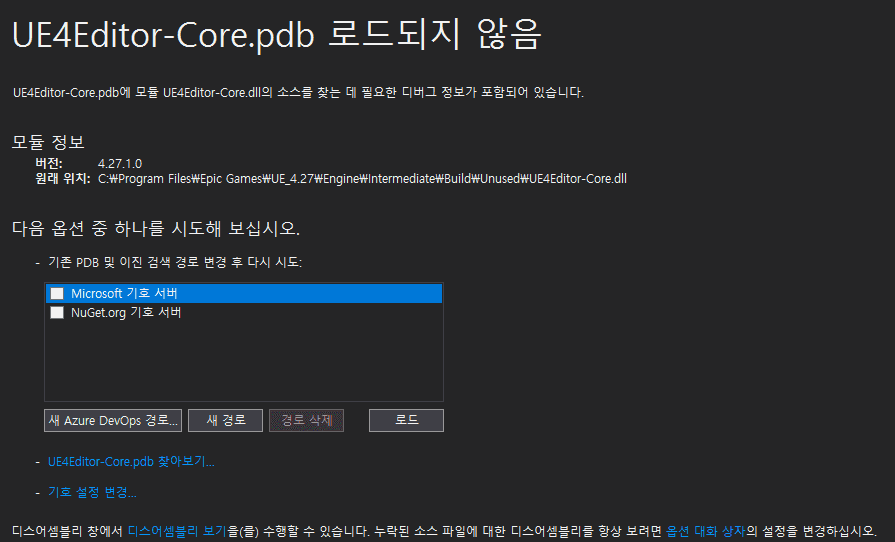This screenshot has width=895, height=542.
Task: Click the debug information description sentence
Action: pyautogui.click(x=298, y=92)
